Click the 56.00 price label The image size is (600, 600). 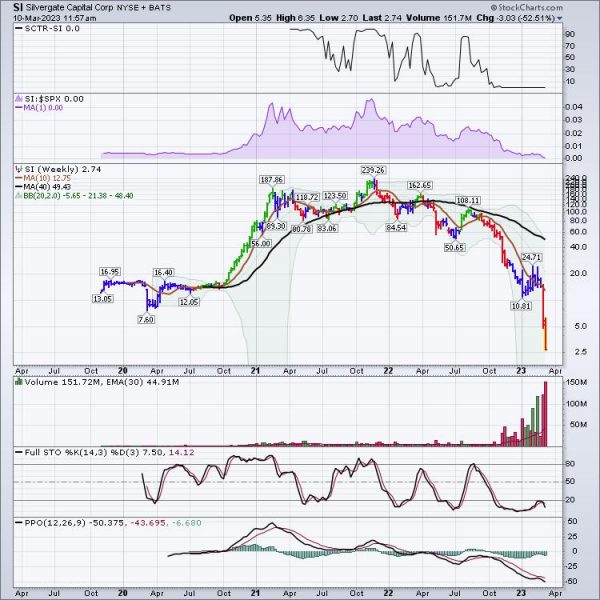(261, 244)
